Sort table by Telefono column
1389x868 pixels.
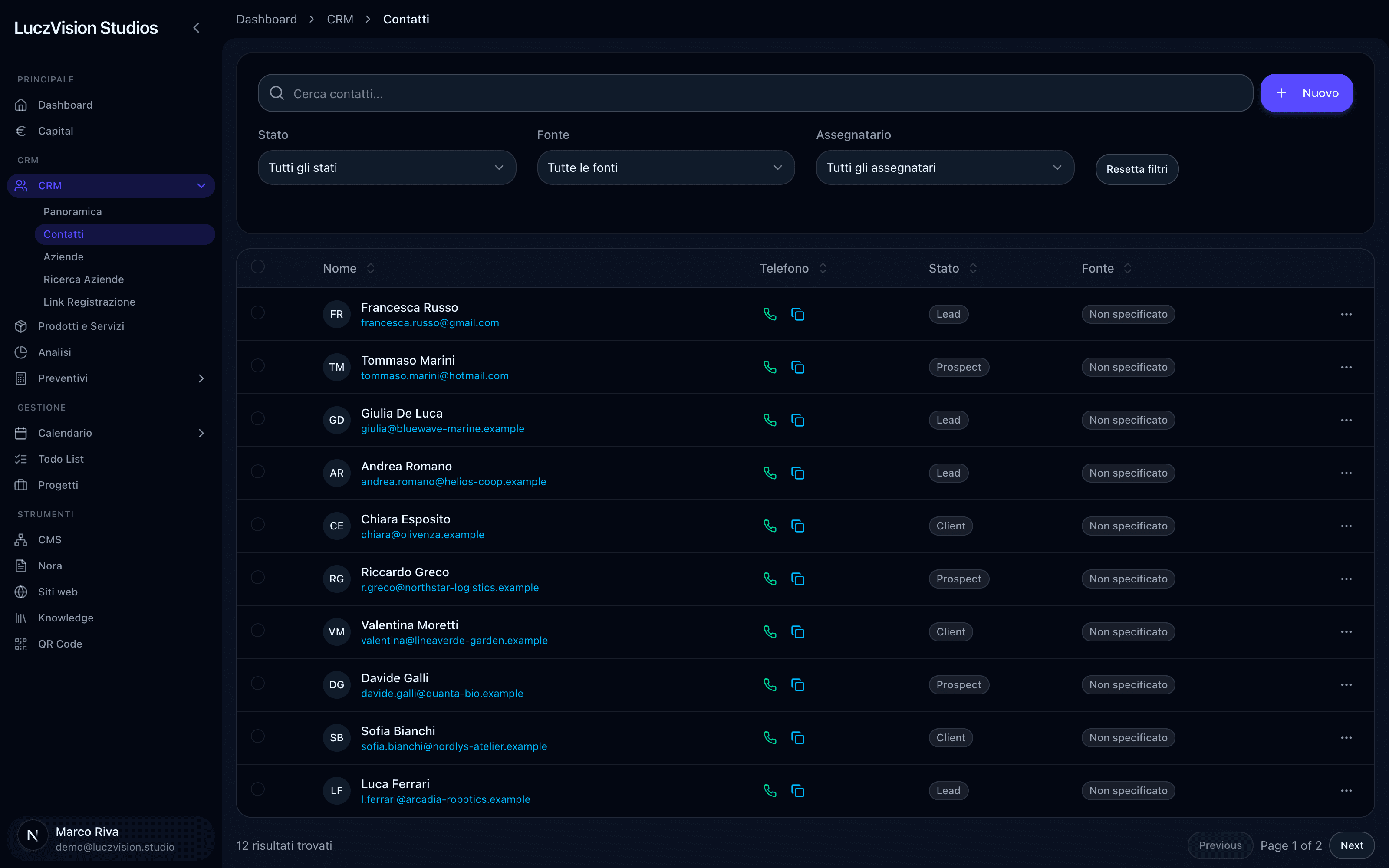point(793,268)
